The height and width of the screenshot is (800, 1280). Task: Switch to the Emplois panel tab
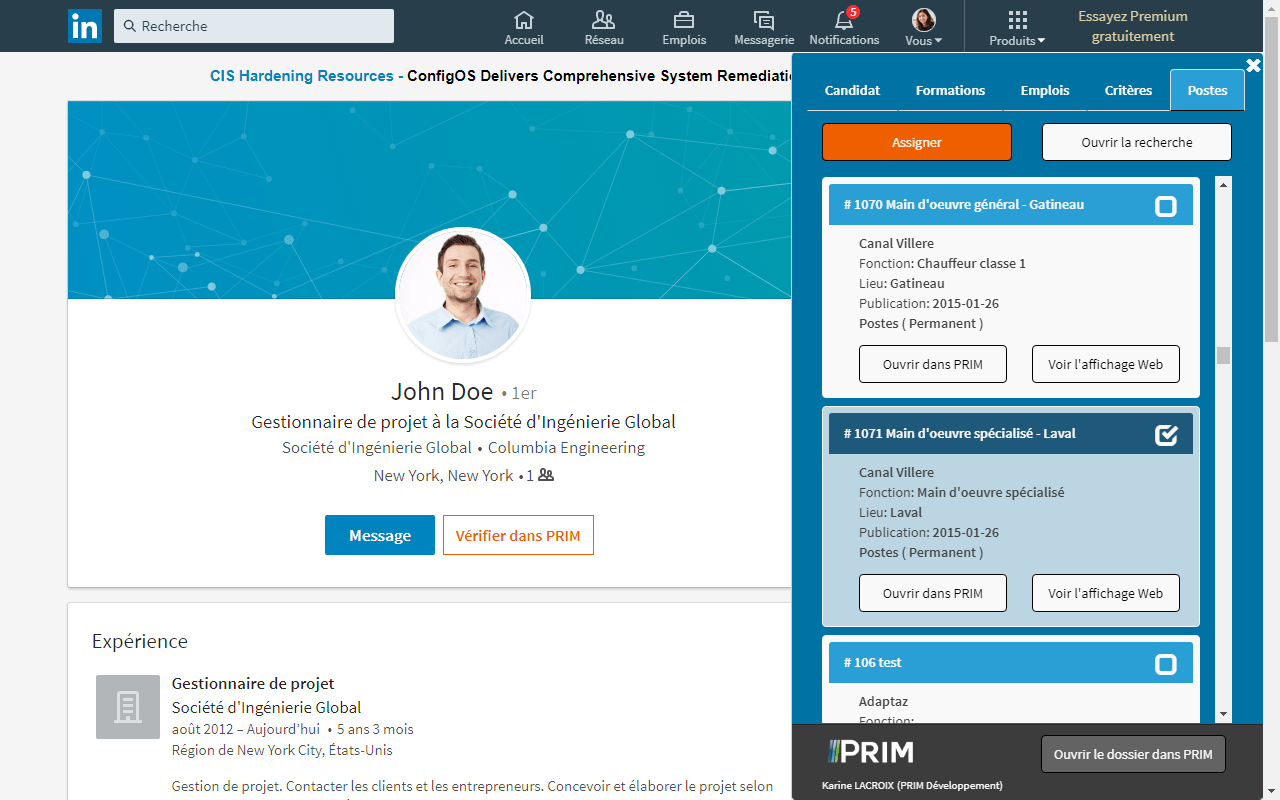click(1045, 90)
